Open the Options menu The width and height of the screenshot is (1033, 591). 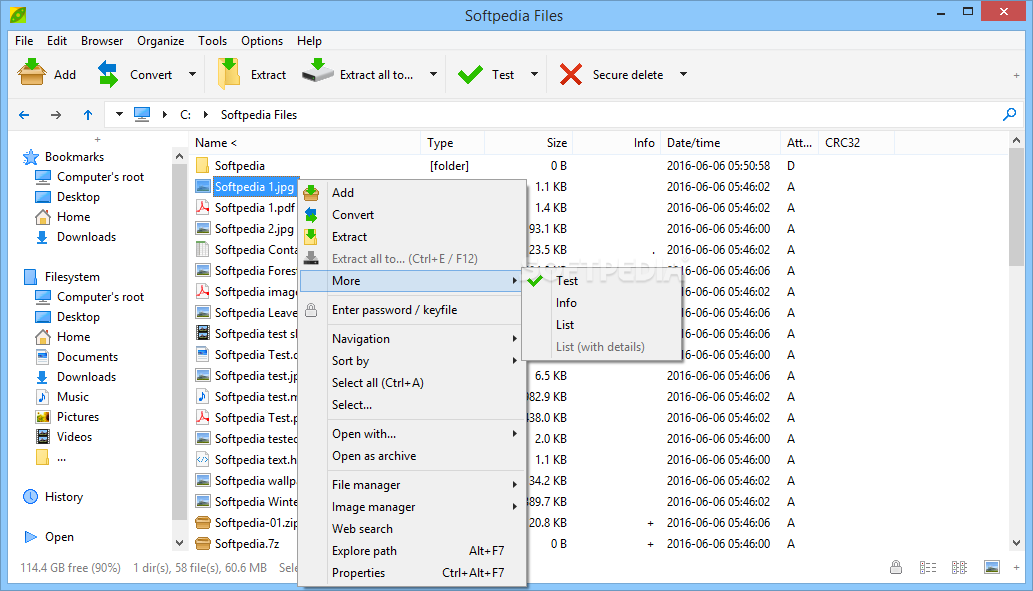262,41
